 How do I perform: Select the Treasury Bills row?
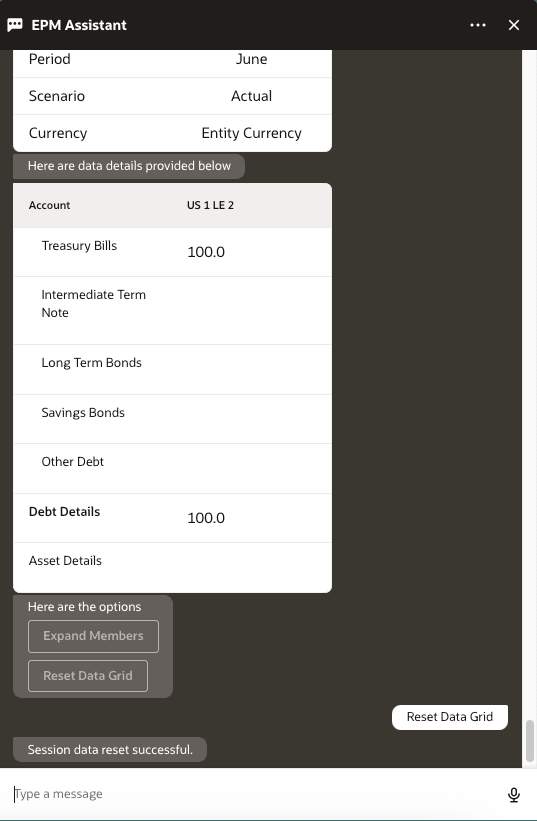coord(172,252)
